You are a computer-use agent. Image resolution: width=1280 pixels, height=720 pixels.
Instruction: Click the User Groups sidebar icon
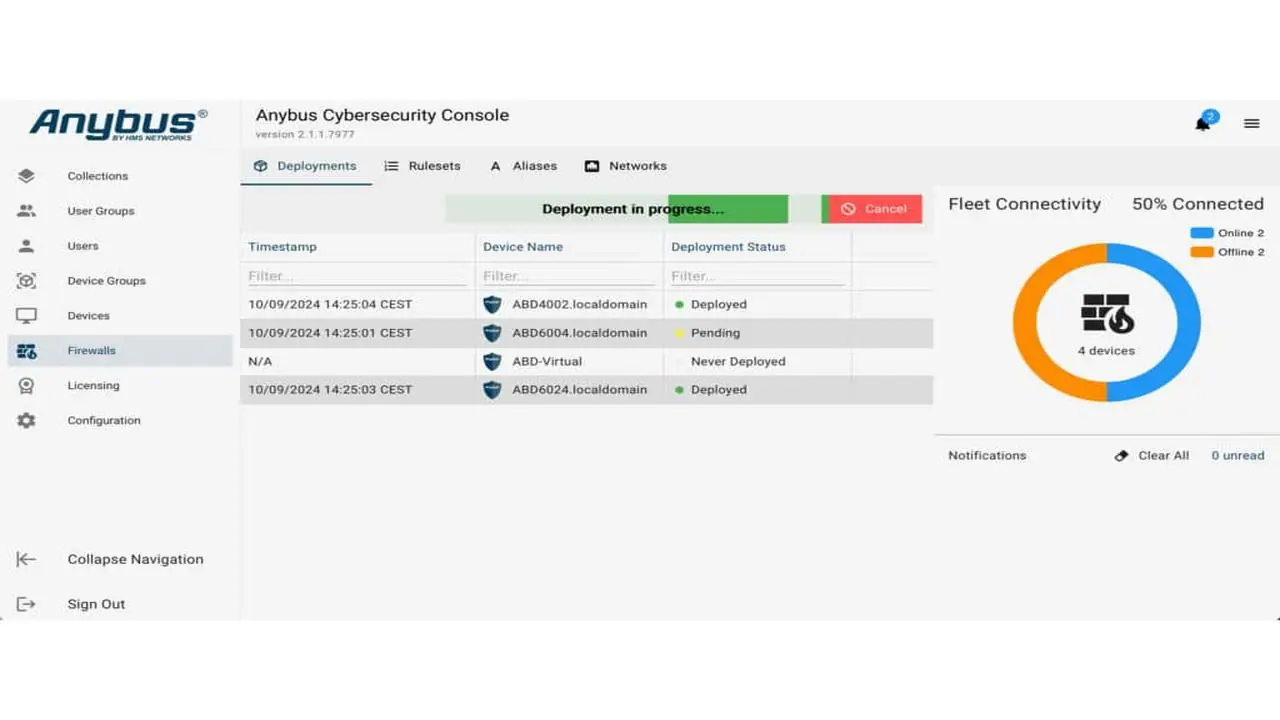click(27, 211)
